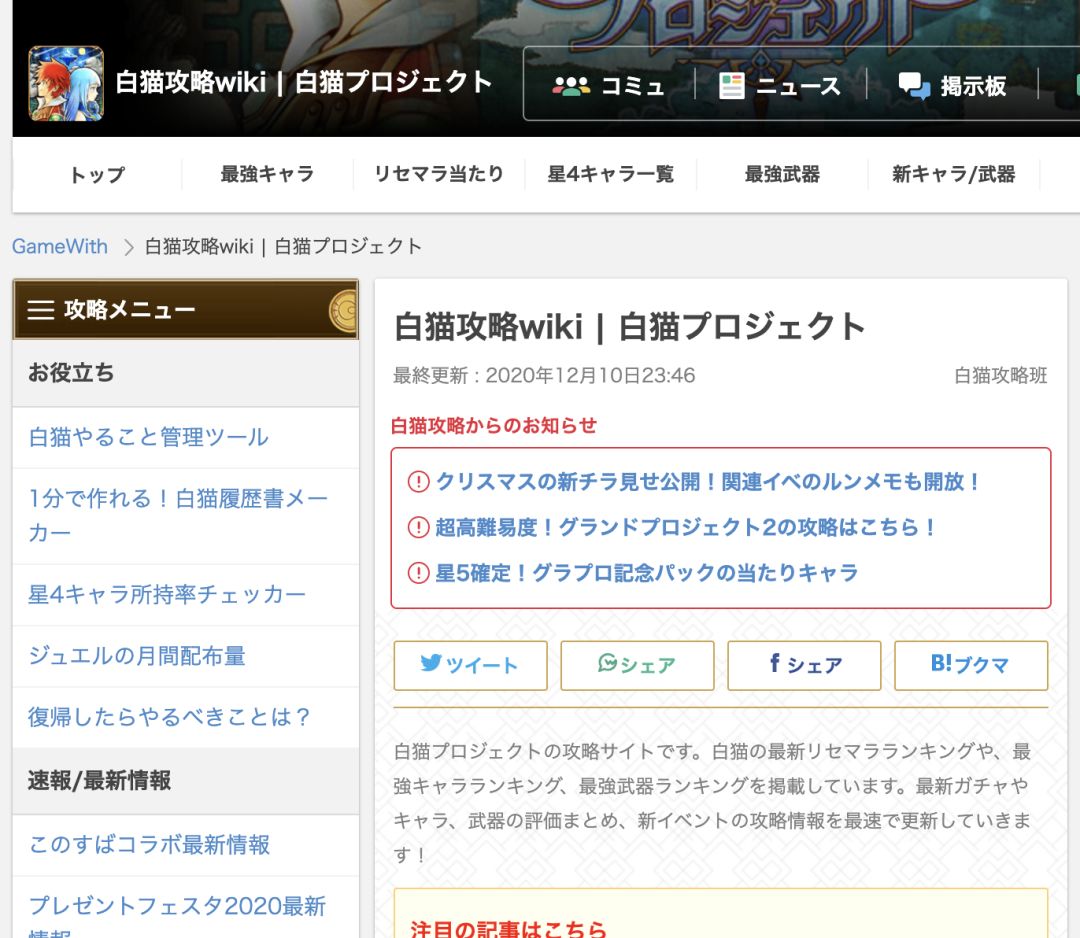
Task: Share the page with the Twitter bird icon
Action: 431,665
